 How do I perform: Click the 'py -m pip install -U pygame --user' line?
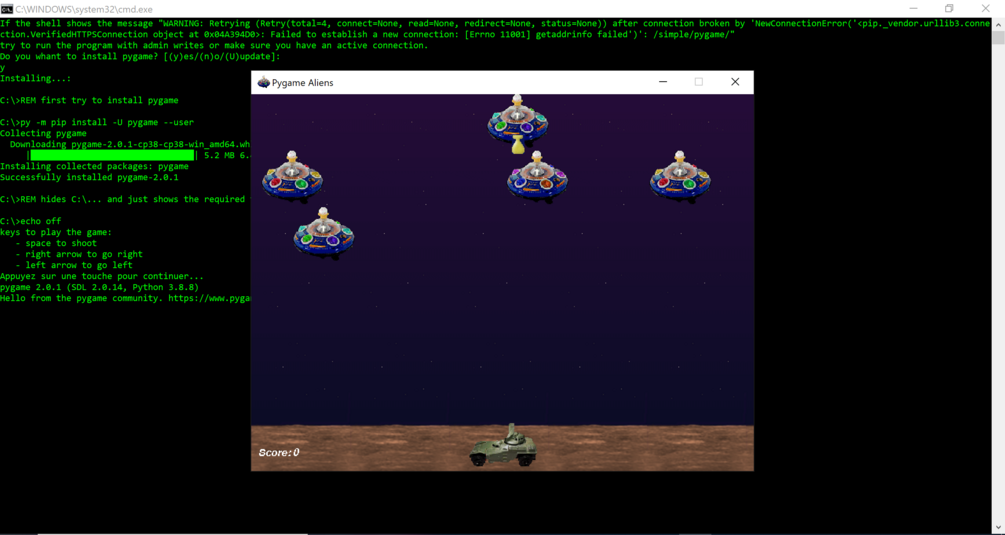coord(97,122)
